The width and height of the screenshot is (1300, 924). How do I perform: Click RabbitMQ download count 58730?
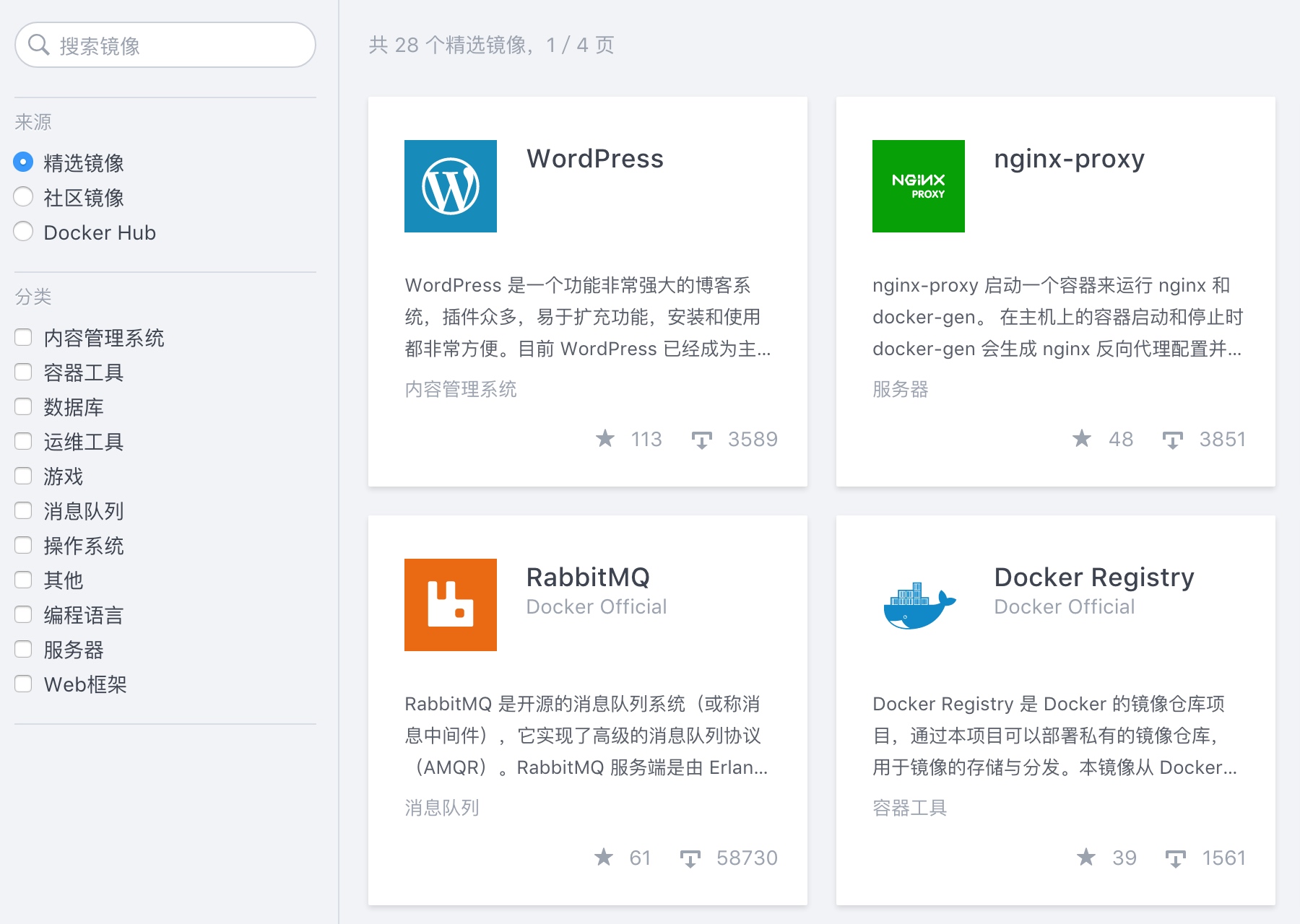click(x=747, y=858)
